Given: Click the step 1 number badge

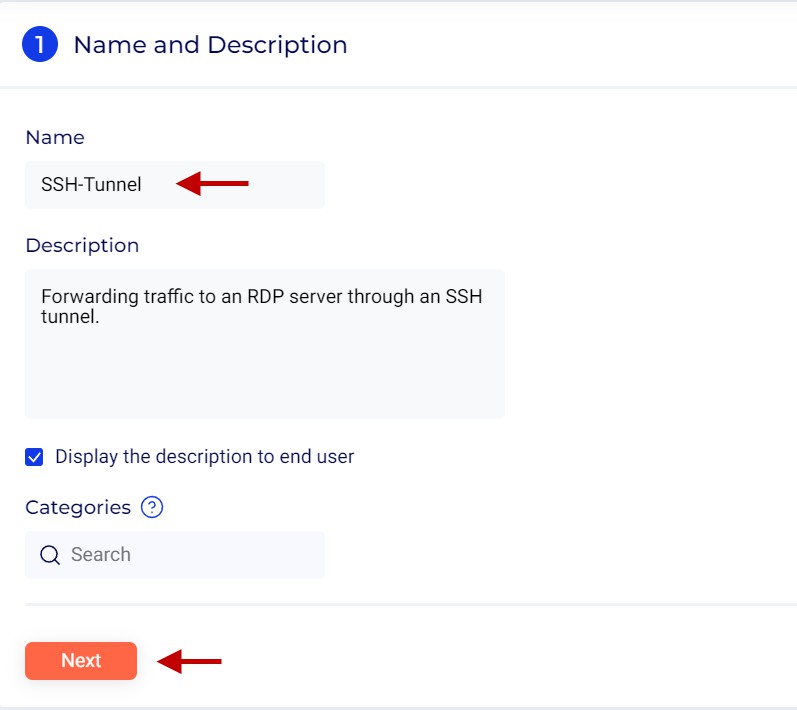Looking at the screenshot, I should tap(40, 45).
